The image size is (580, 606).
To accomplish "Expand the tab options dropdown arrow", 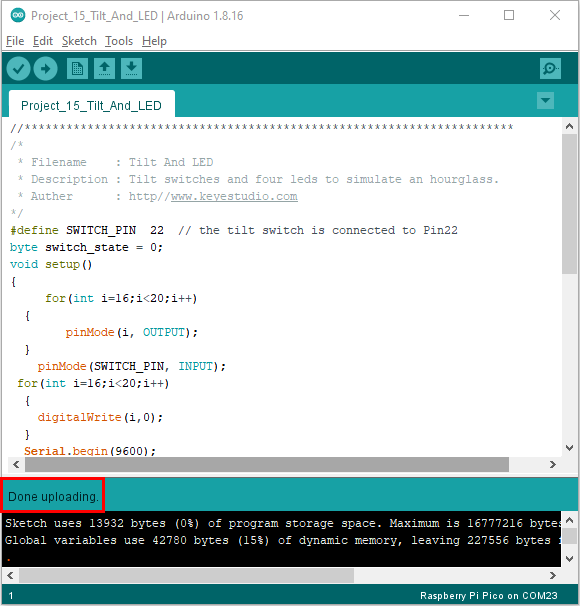I will [546, 101].
